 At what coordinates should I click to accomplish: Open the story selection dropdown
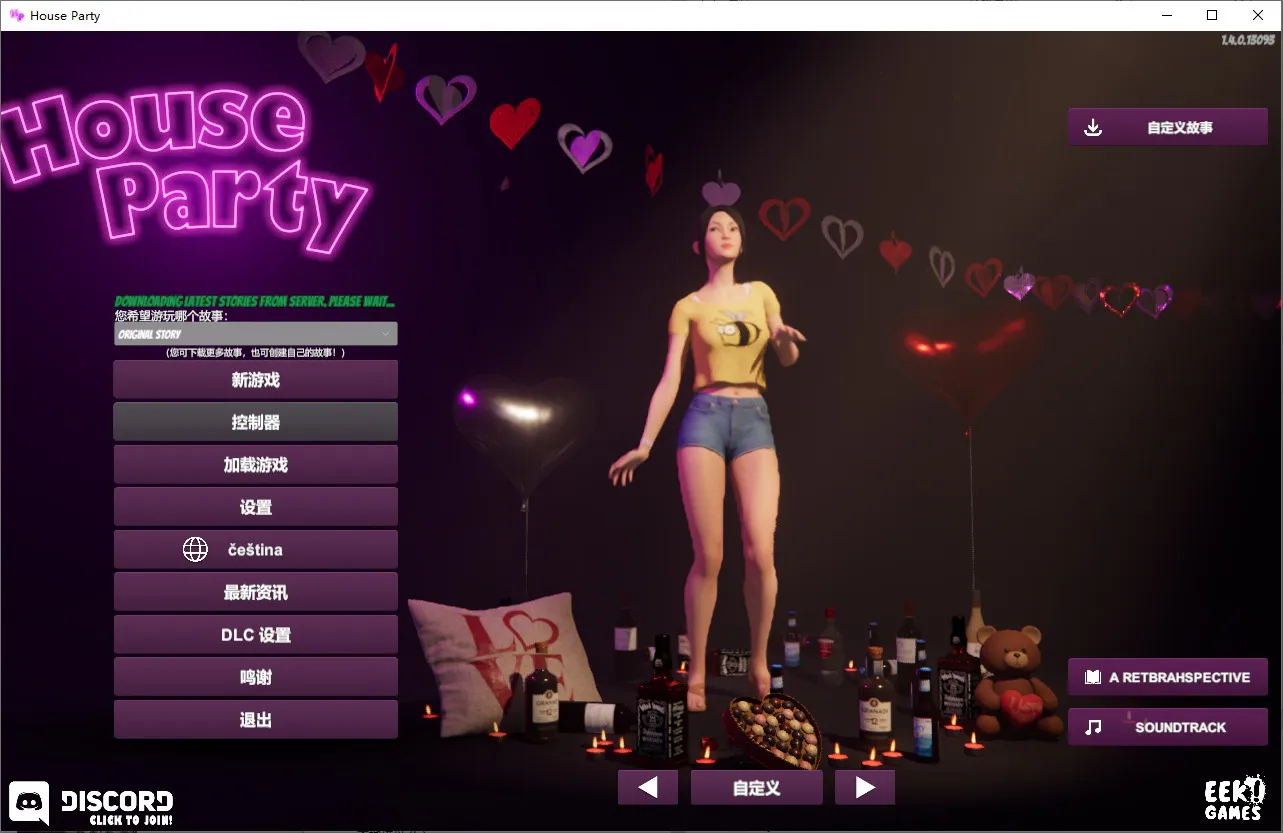[255, 332]
